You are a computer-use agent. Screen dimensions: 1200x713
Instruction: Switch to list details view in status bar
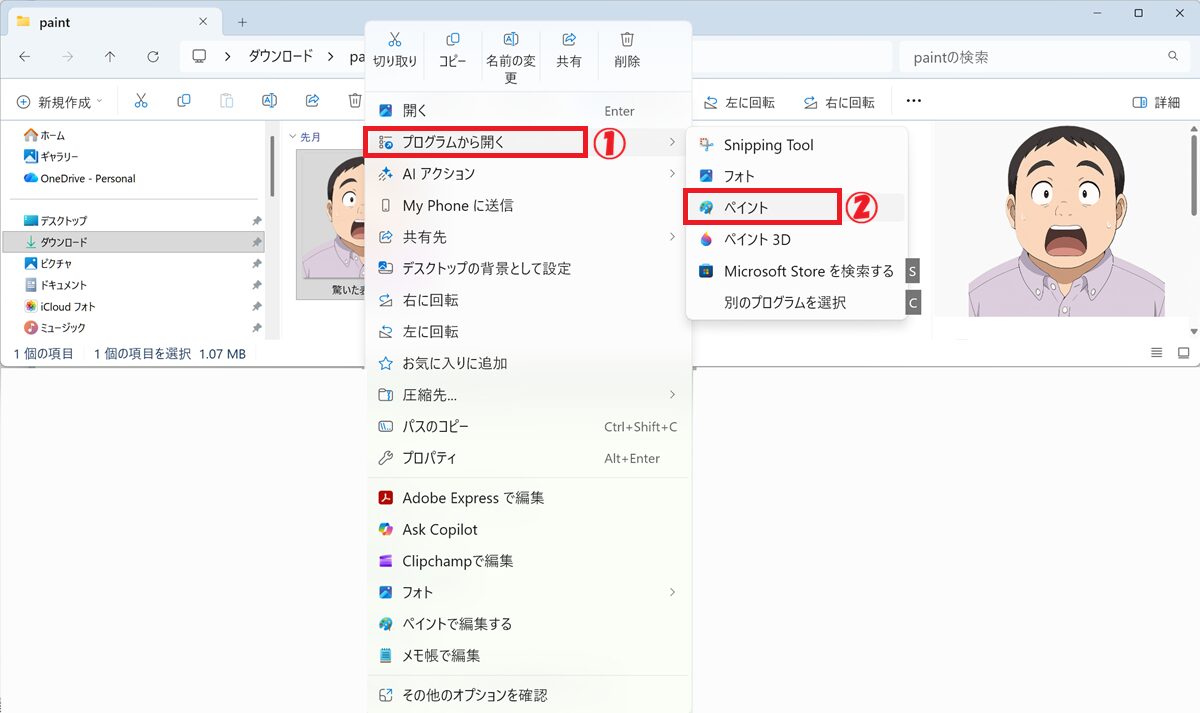pyautogui.click(x=1156, y=353)
